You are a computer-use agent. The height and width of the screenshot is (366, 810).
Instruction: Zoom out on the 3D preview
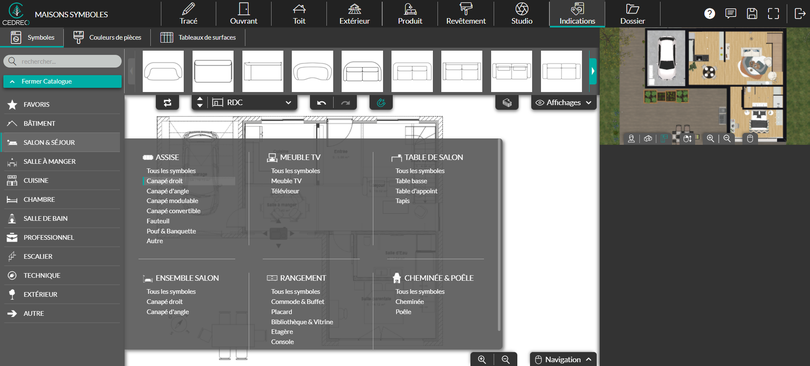click(x=727, y=138)
